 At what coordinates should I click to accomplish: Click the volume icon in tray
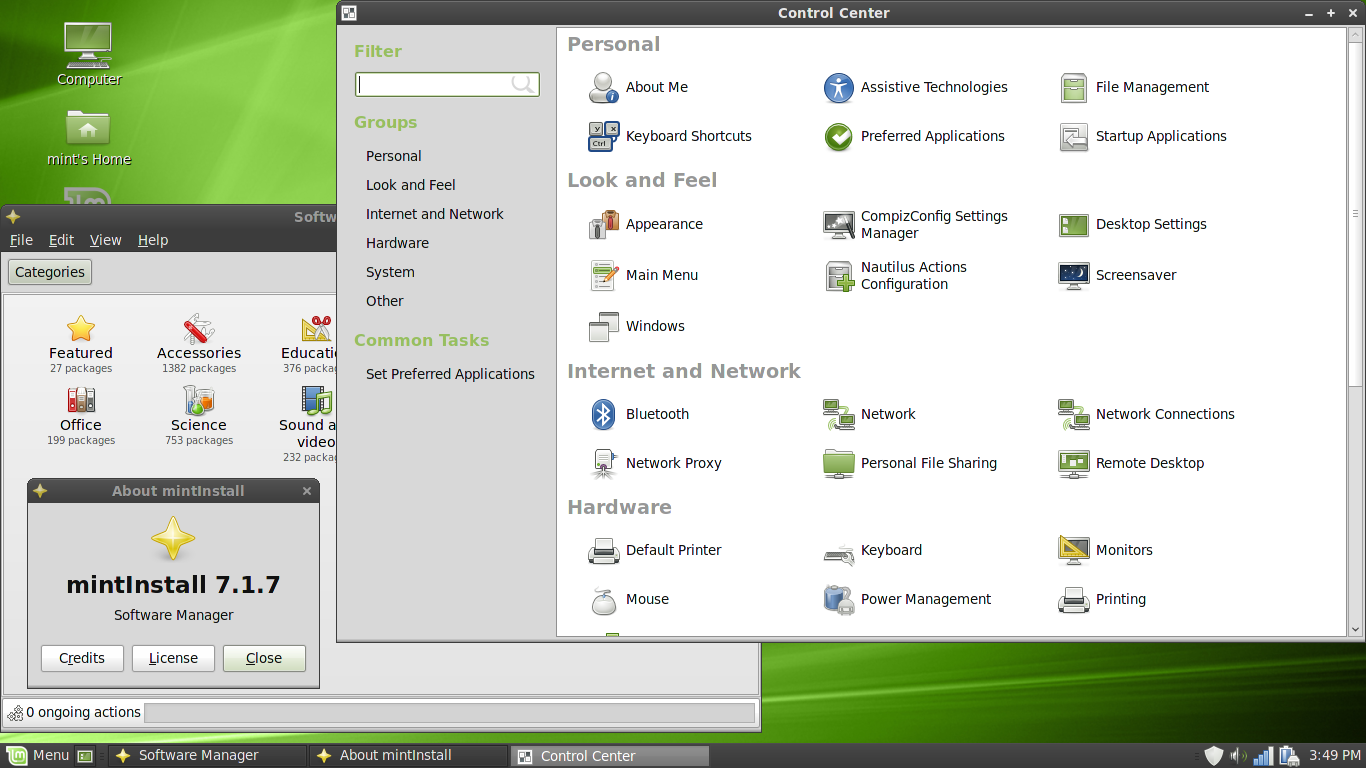(1238, 756)
